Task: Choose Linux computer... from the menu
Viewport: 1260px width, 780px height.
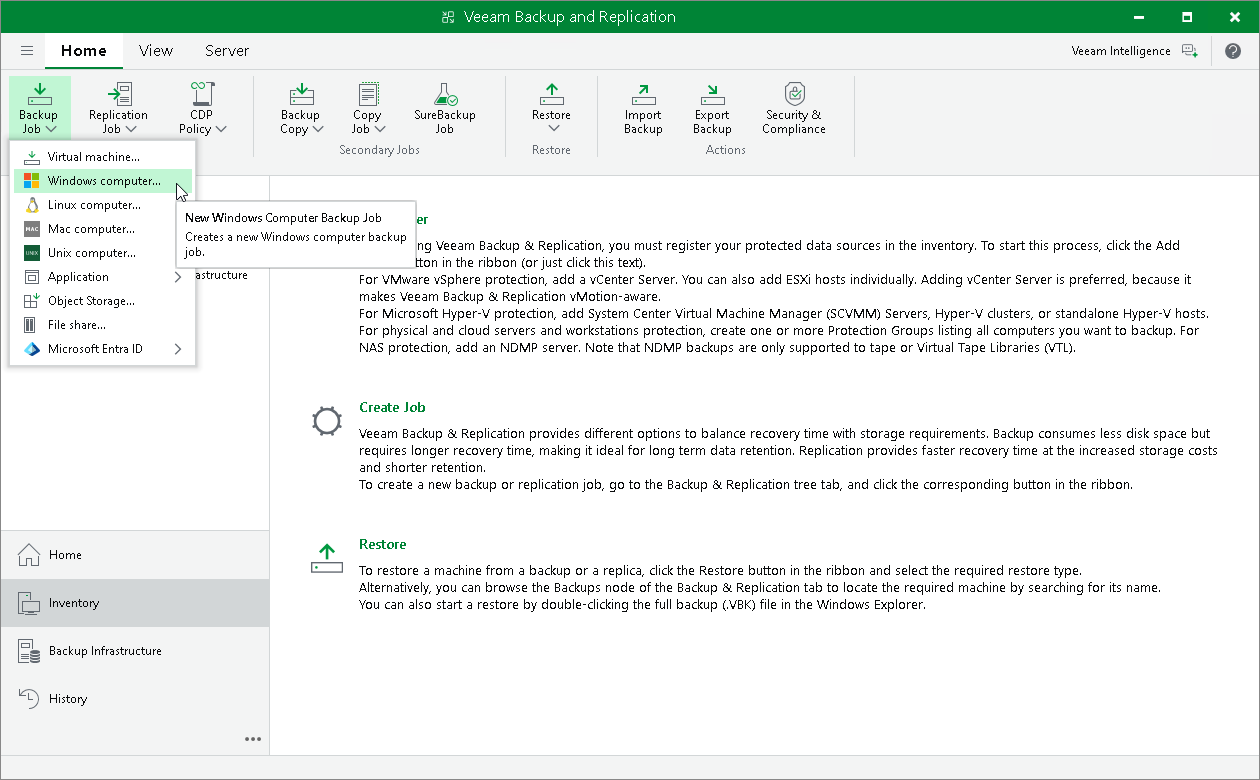Action: [102, 205]
